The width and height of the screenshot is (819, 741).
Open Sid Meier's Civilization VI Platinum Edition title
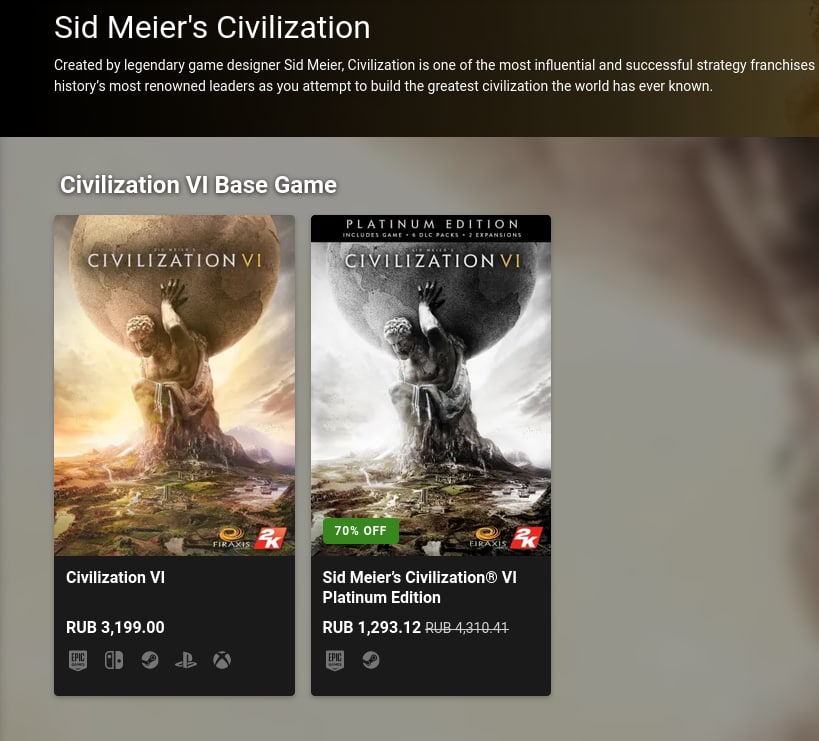[x=419, y=587]
